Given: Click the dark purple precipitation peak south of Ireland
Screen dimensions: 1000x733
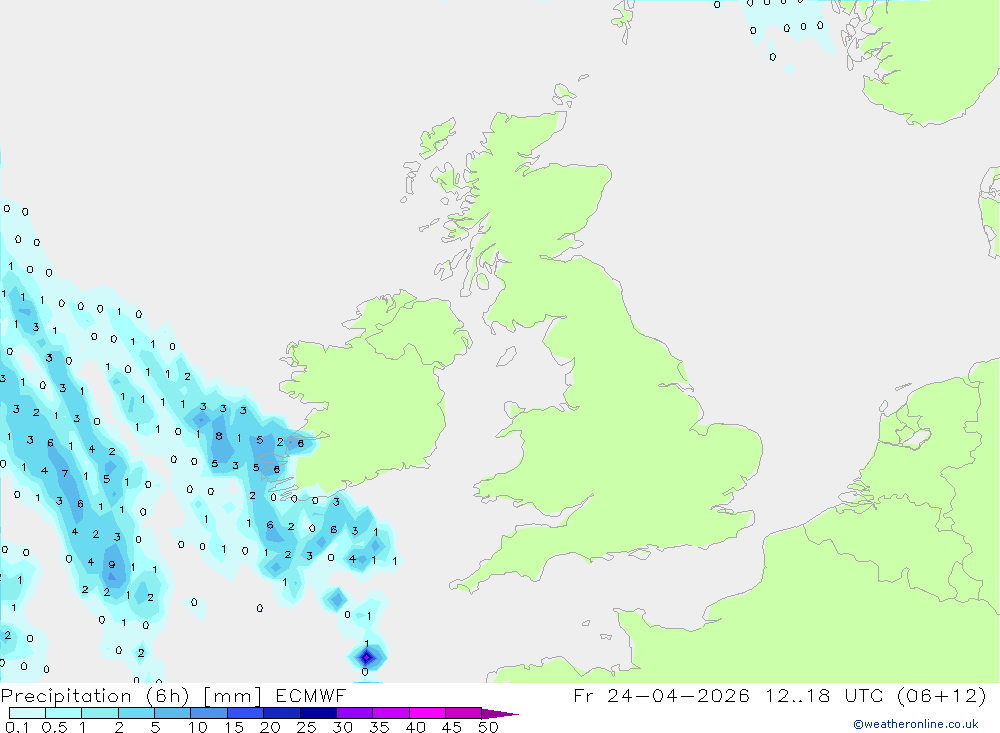Looking at the screenshot, I should click(366, 657).
